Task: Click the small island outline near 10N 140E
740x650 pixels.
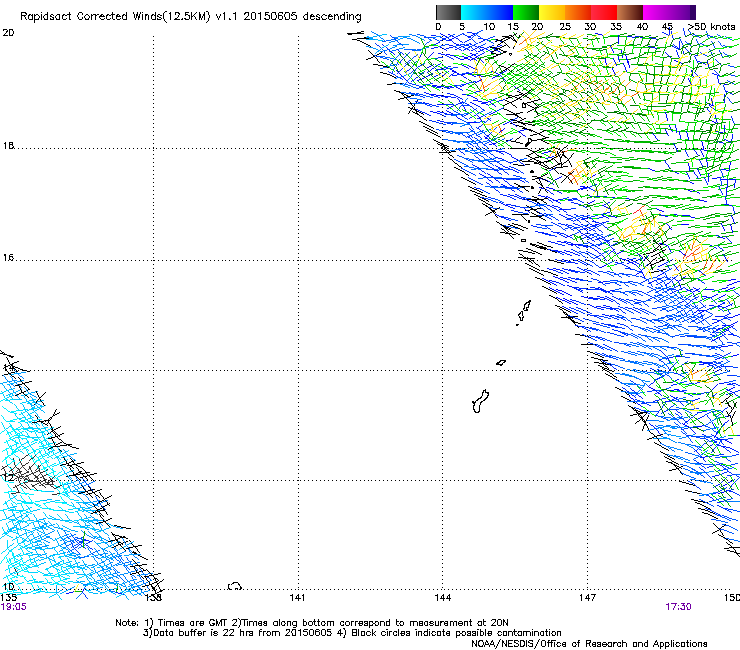Action: (235, 586)
